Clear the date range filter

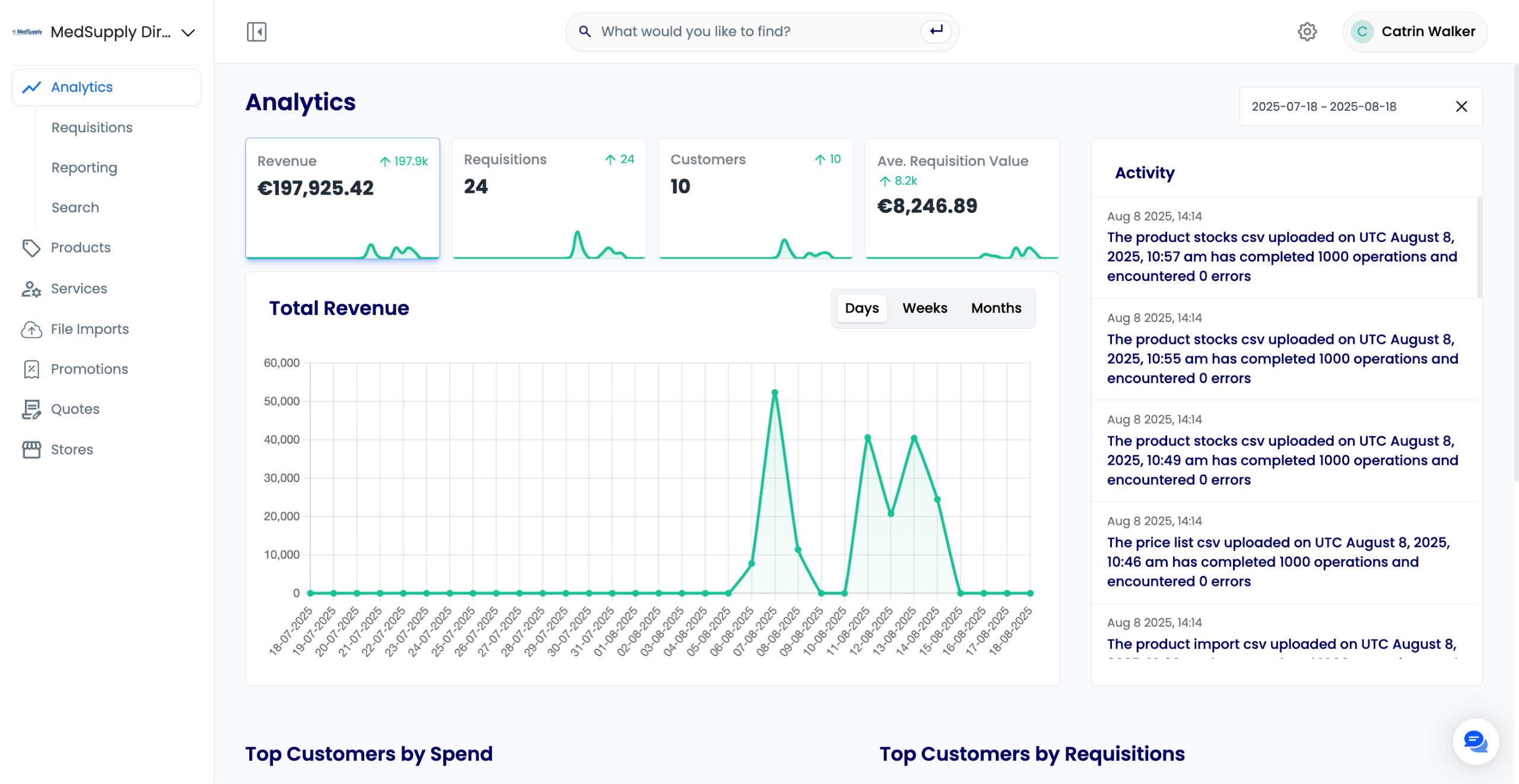click(1461, 107)
